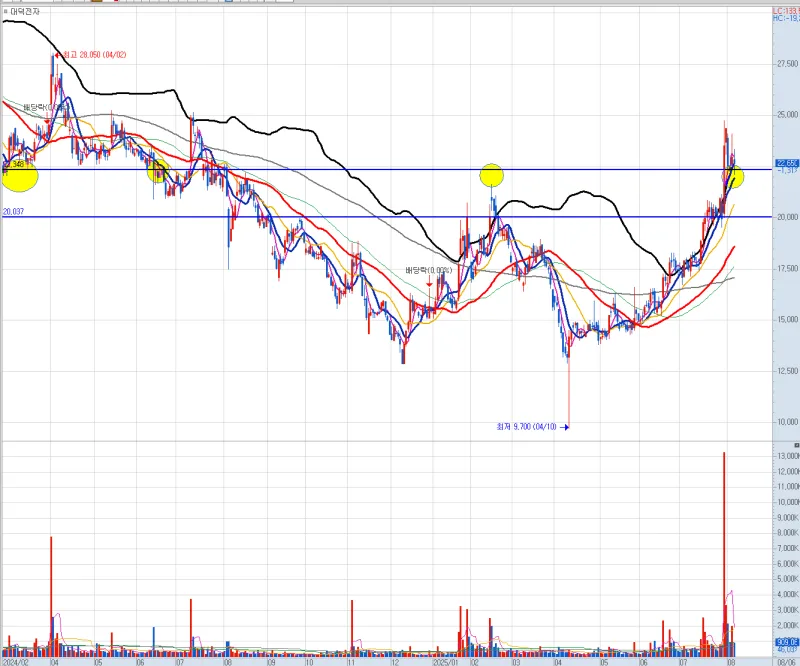Click the red arrow at 최고 28,050 marker
800x666 pixels.
[57, 54]
